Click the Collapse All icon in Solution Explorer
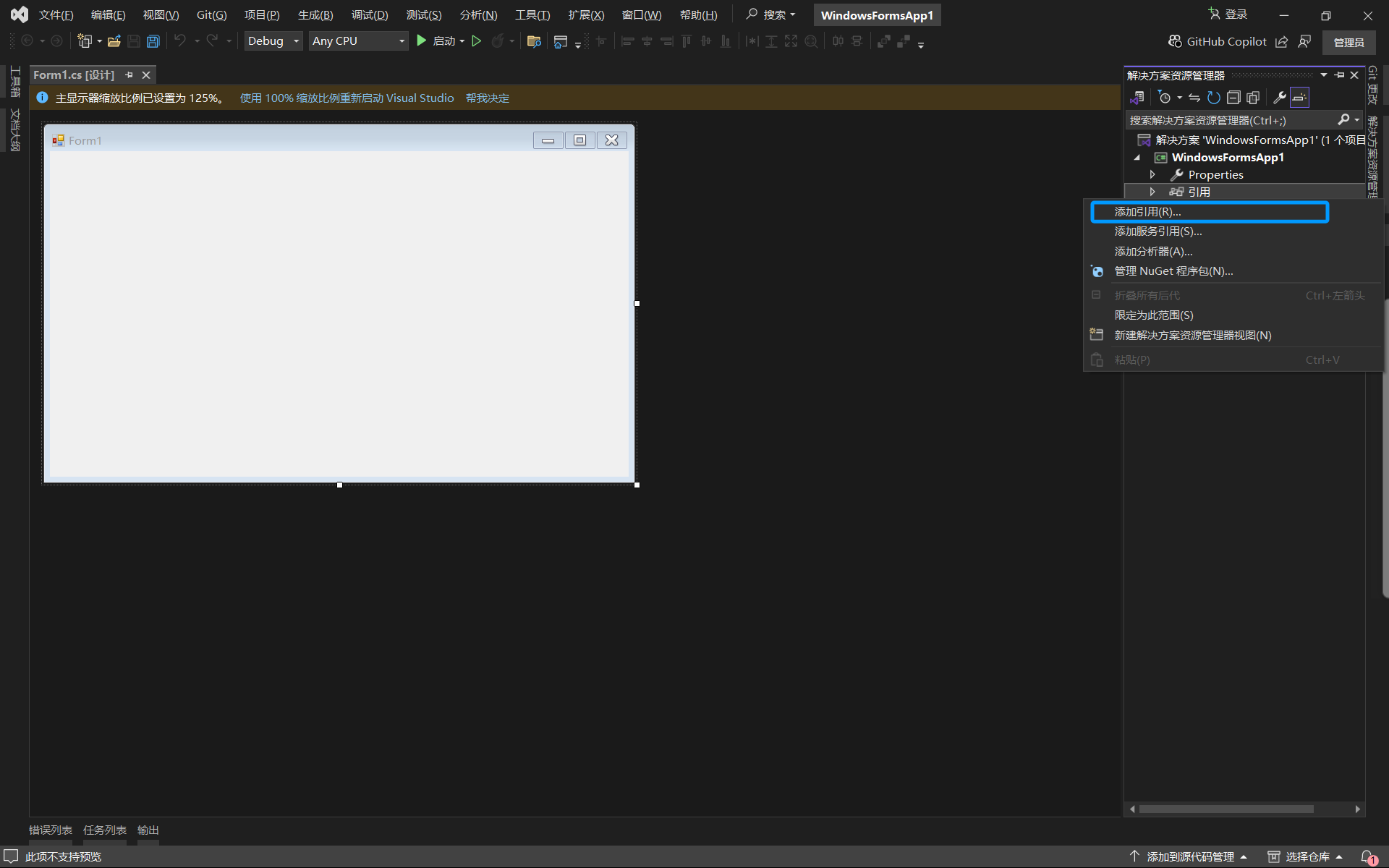Screen dimensions: 1389x868 [x=1233, y=98]
